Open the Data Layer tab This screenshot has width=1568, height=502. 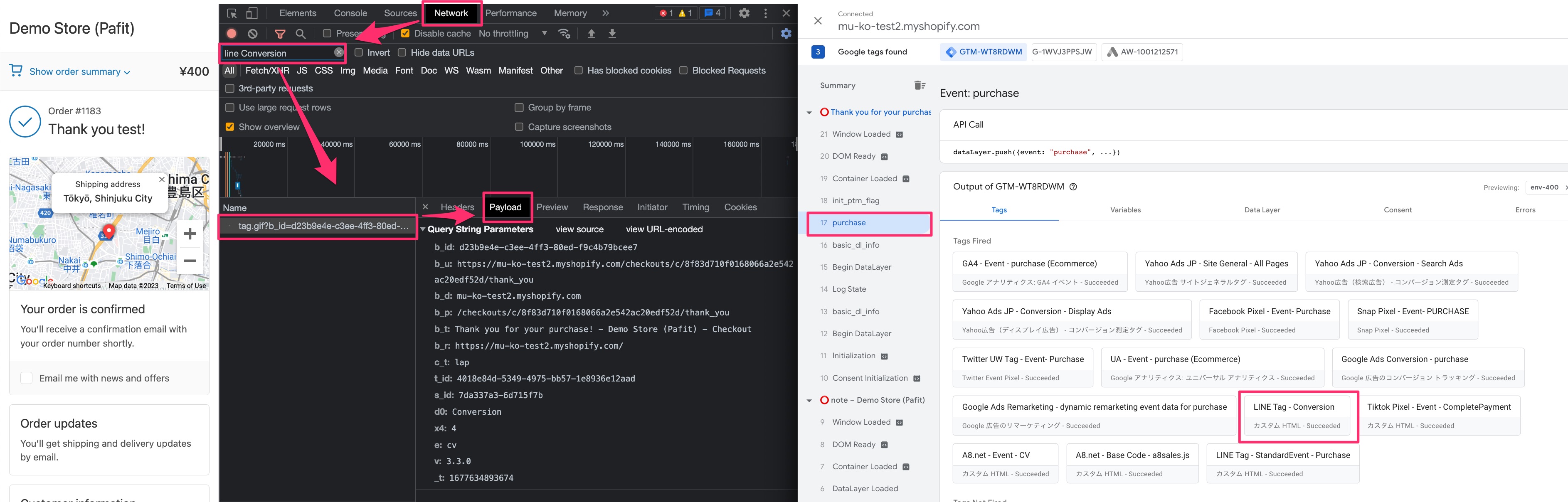1262,210
